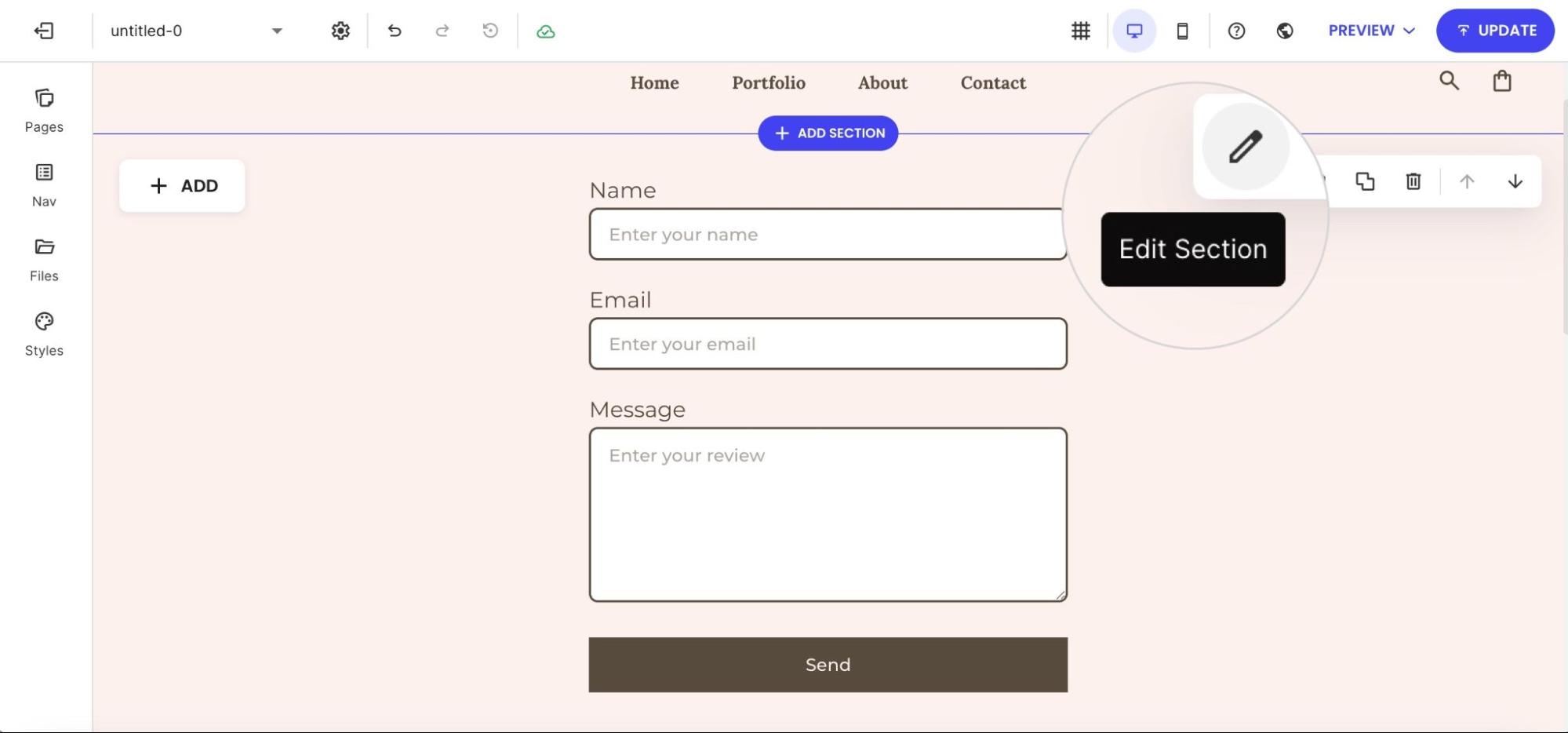Open the Files panel
Image resolution: width=1568 pixels, height=733 pixels.
tap(44, 260)
